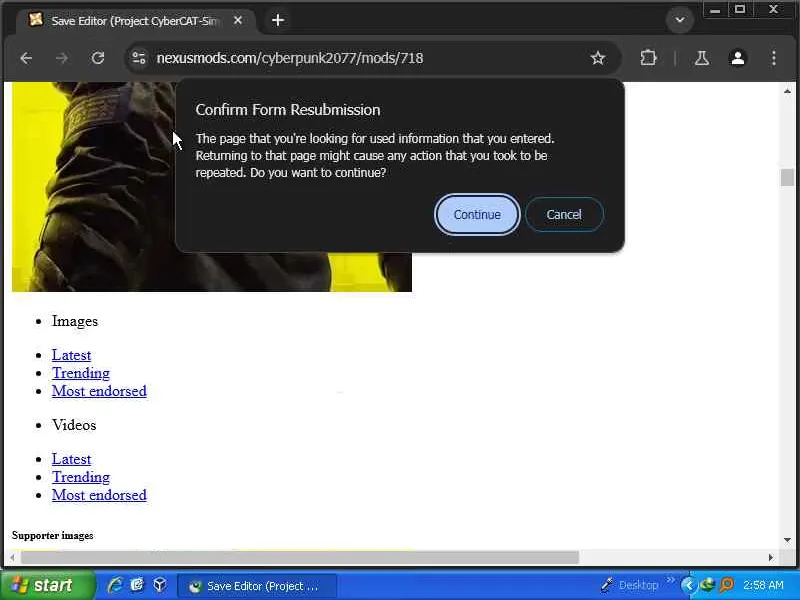
Task: View site information icon in address bar
Action: point(139,58)
